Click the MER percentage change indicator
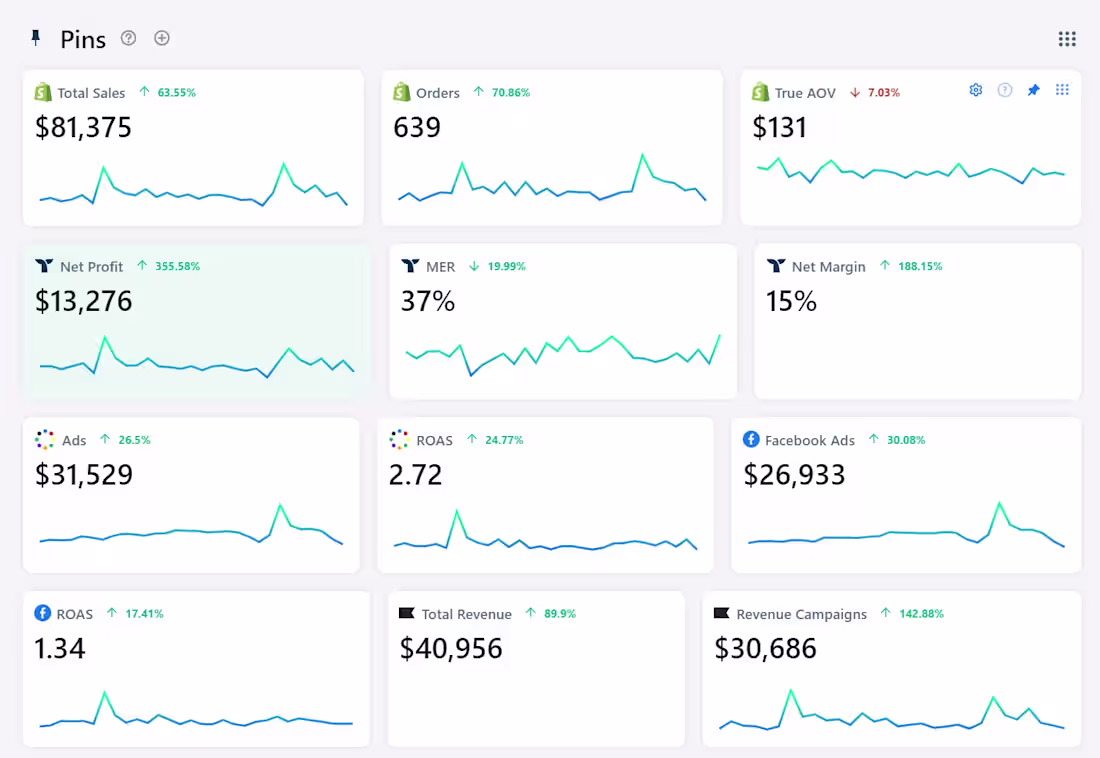1100x758 pixels. (x=497, y=267)
